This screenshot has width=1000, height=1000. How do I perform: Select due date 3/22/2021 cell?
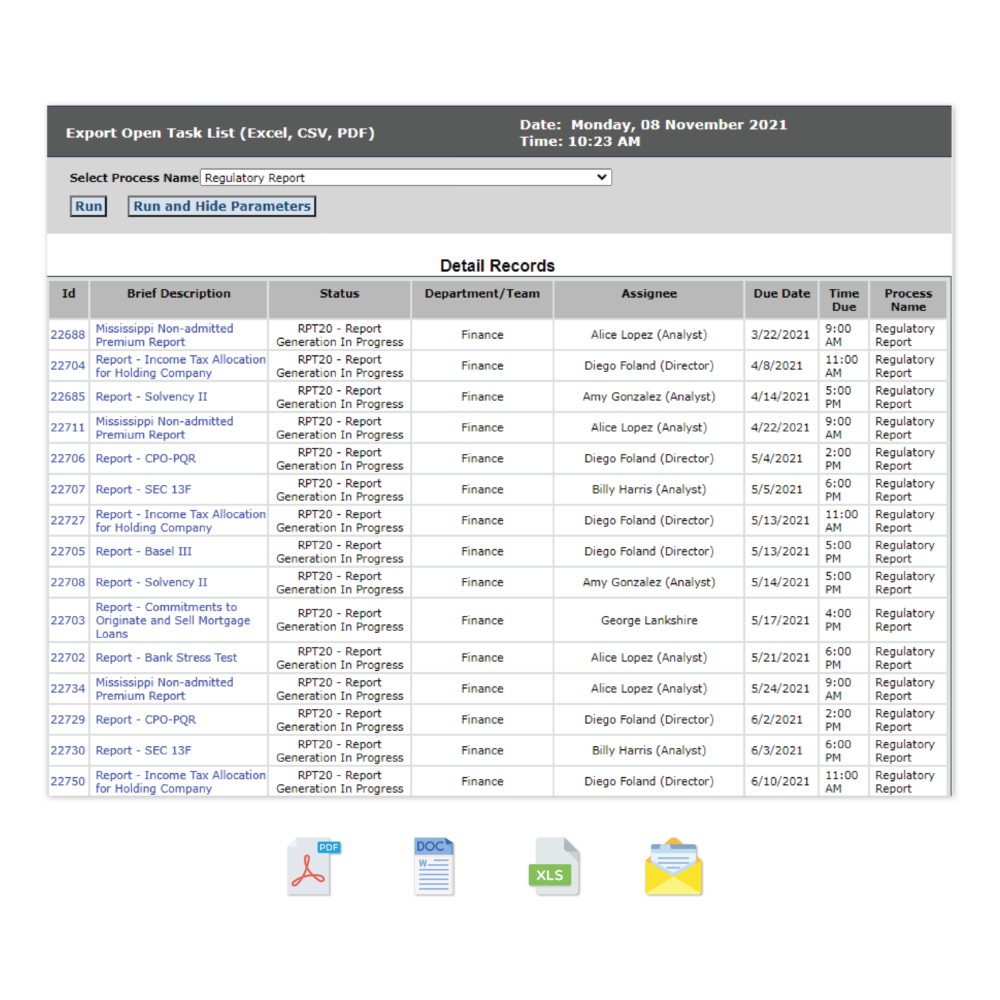click(780, 335)
